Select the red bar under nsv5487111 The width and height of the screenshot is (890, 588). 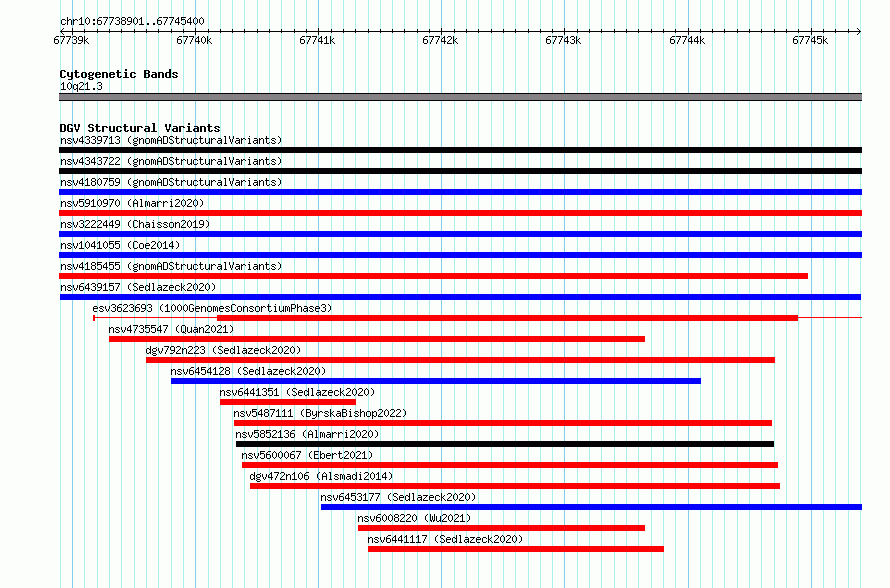click(x=503, y=423)
